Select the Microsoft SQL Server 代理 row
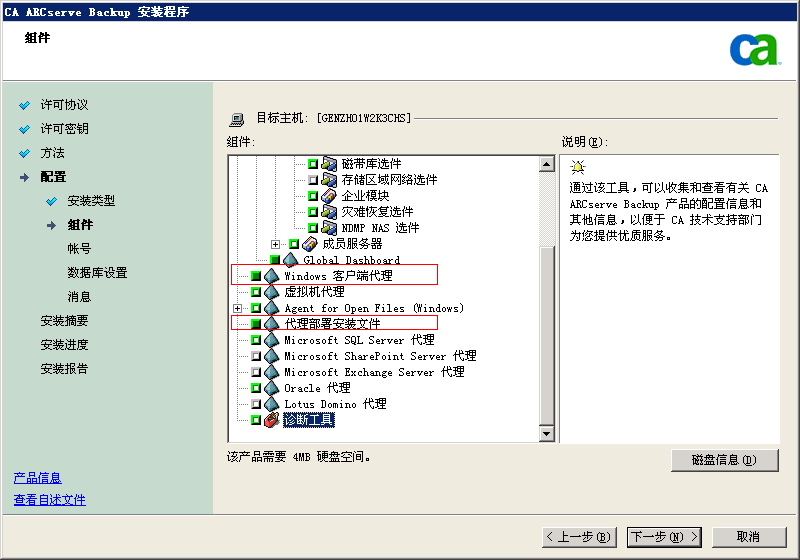Viewport: 800px width, 560px height. pyautogui.click(x=359, y=340)
